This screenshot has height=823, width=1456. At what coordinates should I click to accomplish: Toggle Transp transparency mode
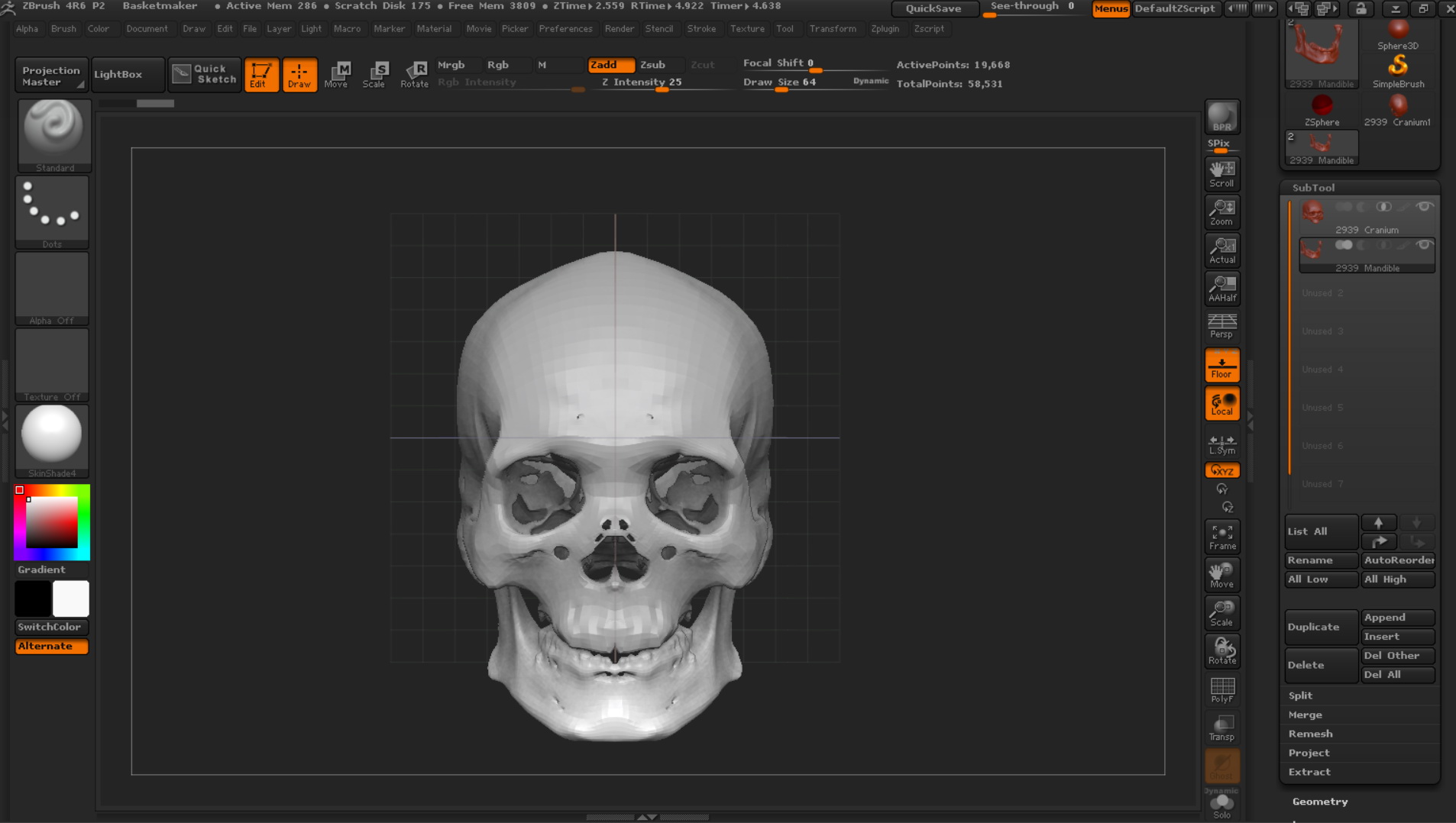coord(1221,728)
